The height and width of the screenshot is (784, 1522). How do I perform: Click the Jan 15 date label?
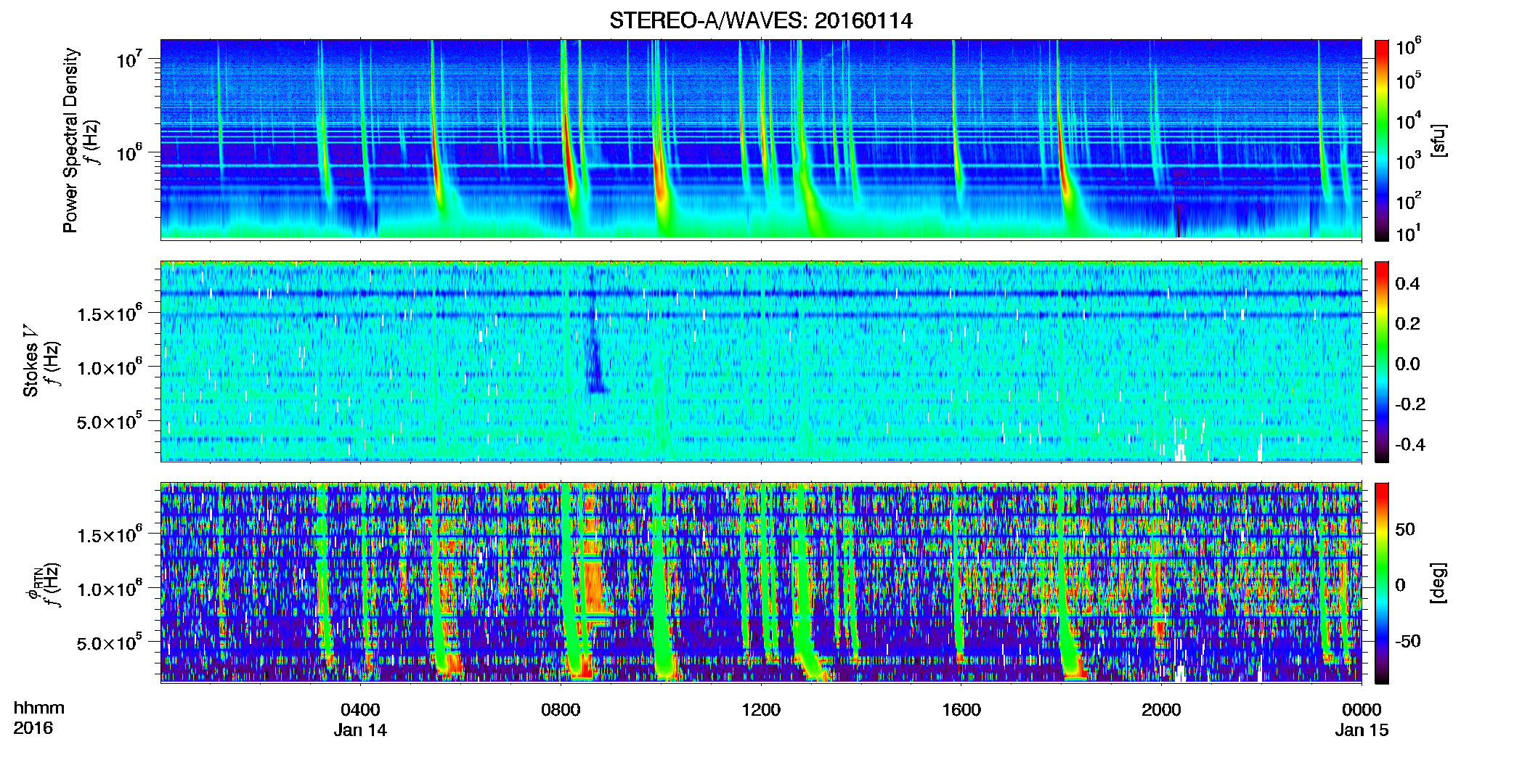point(1362,730)
